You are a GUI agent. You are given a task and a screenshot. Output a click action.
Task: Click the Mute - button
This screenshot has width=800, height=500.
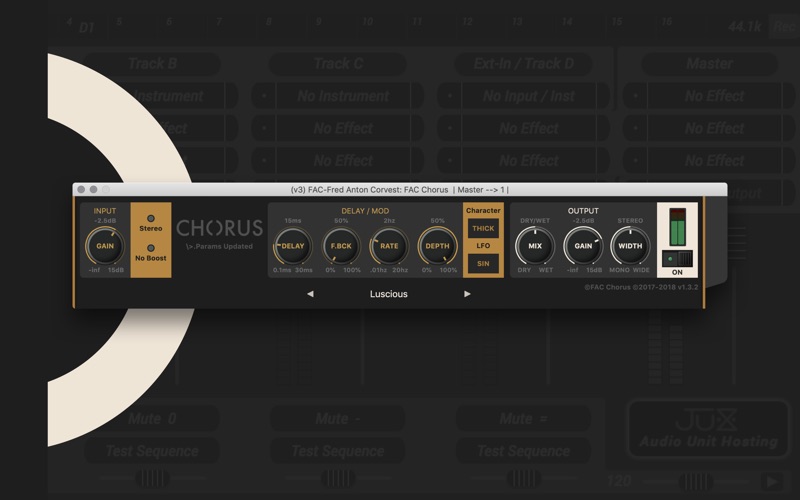coord(338,419)
